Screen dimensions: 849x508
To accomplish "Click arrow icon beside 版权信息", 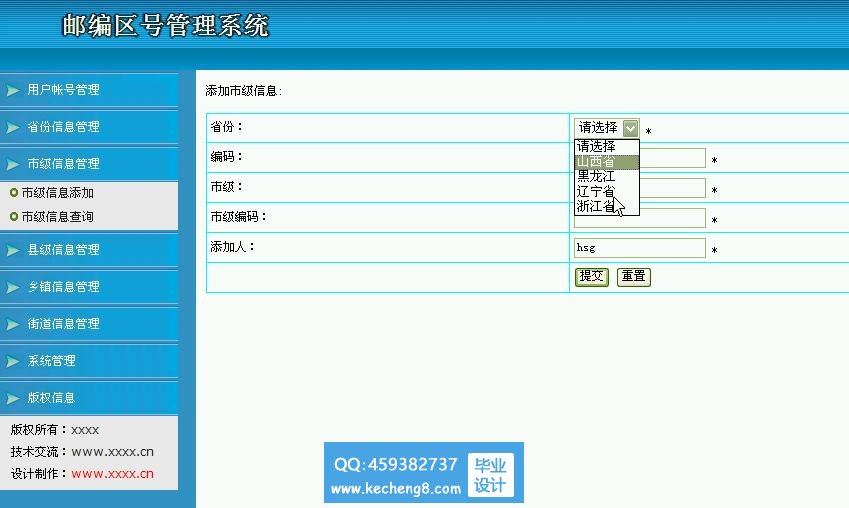I will click(x=13, y=398).
